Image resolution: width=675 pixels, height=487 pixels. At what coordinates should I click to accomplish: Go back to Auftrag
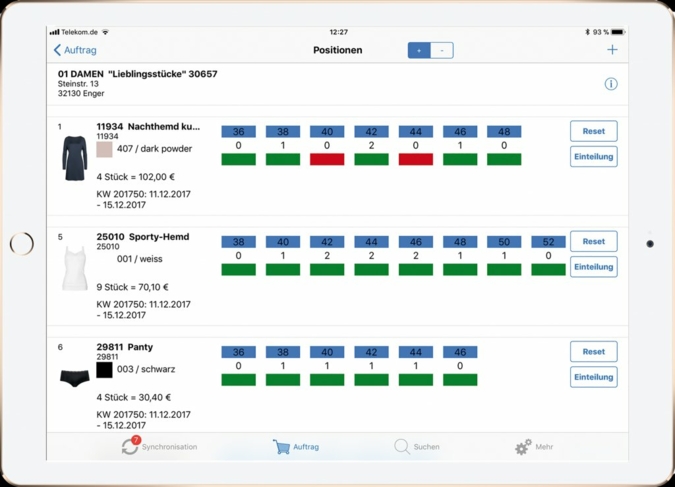click(75, 50)
